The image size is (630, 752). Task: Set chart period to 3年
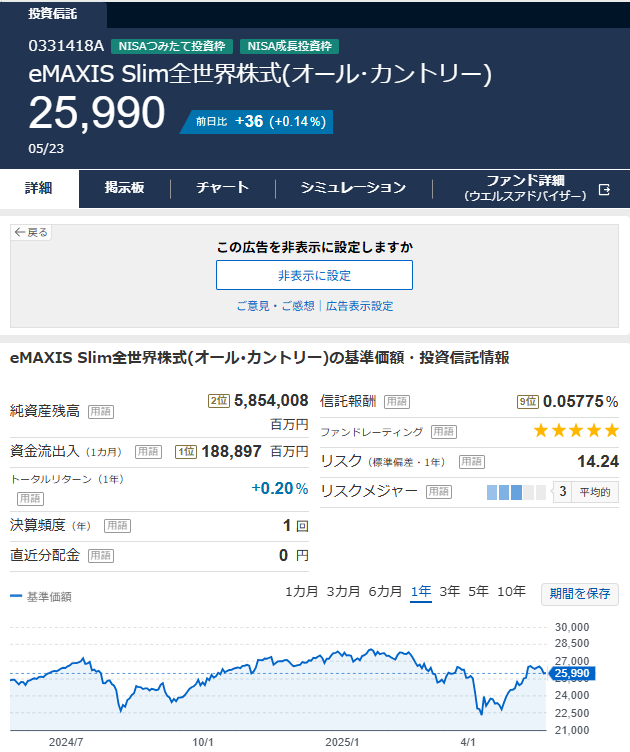point(450,592)
